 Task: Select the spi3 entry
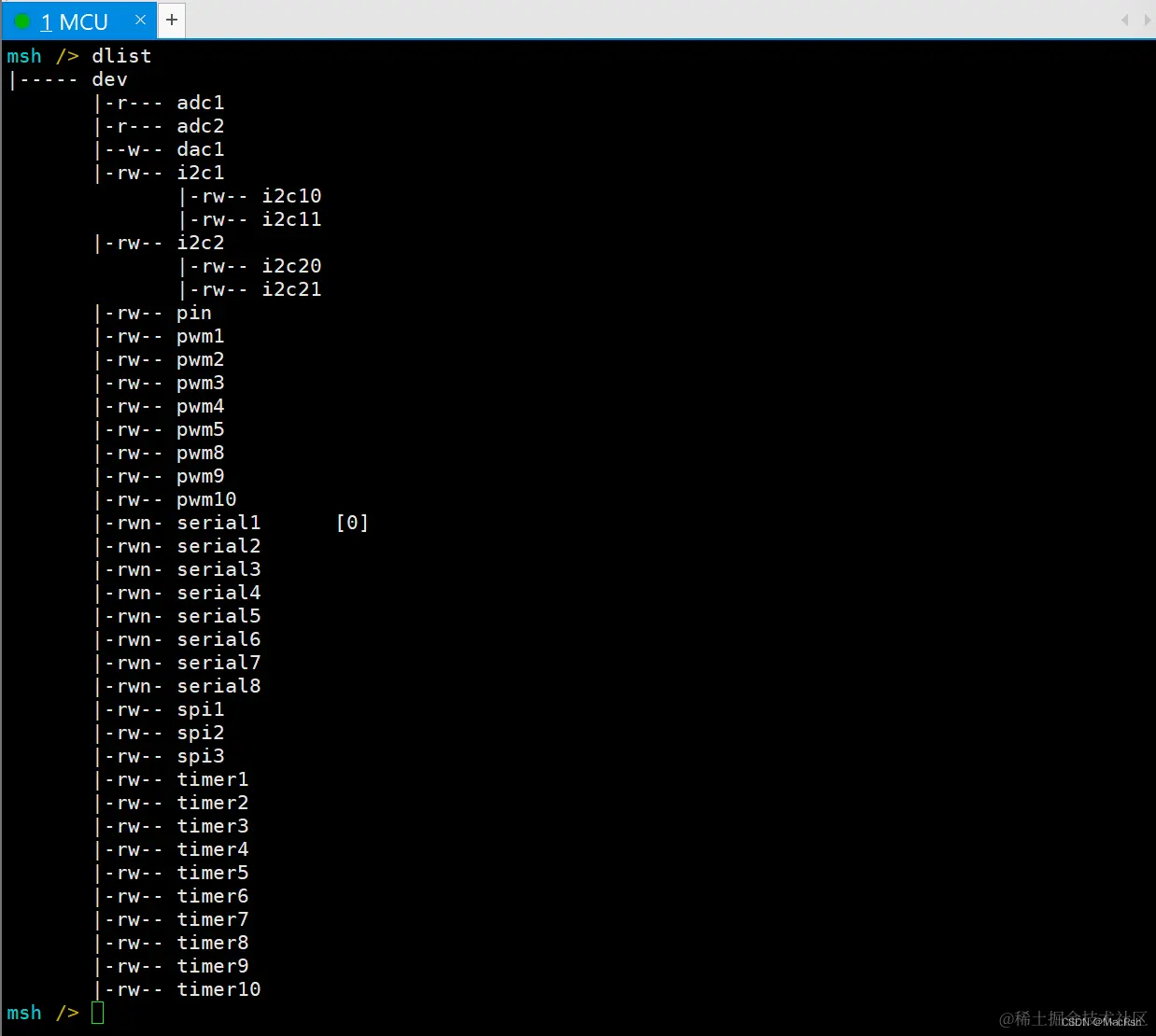(x=201, y=756)
